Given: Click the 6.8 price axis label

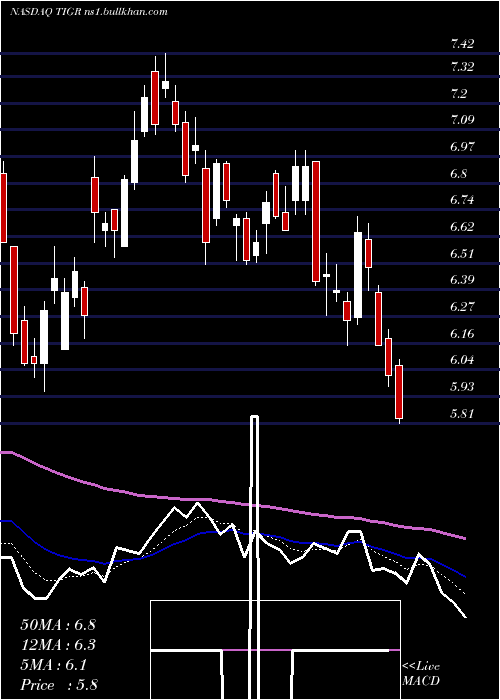Looking at the screenshot, I should click(459, 173).
